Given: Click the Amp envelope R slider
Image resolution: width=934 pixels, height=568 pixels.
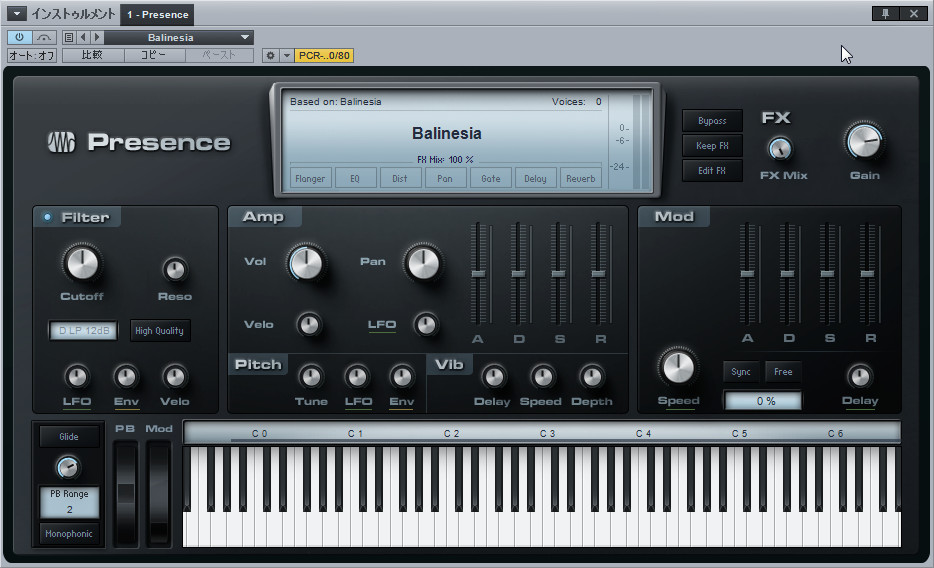Looking at the screenshot, I should coord(598,273).
